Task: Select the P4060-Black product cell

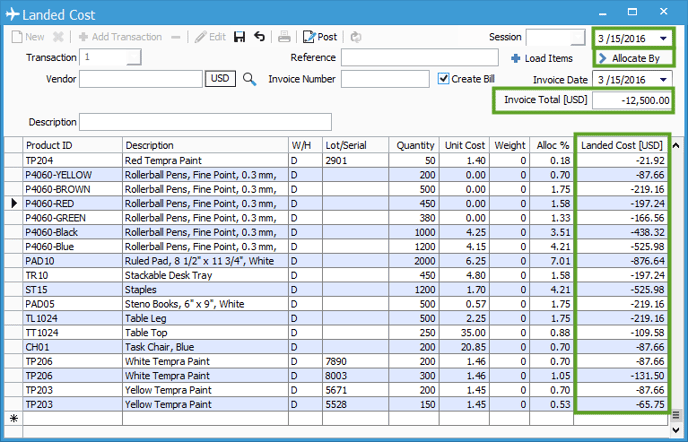Action: tap(72, 232)
